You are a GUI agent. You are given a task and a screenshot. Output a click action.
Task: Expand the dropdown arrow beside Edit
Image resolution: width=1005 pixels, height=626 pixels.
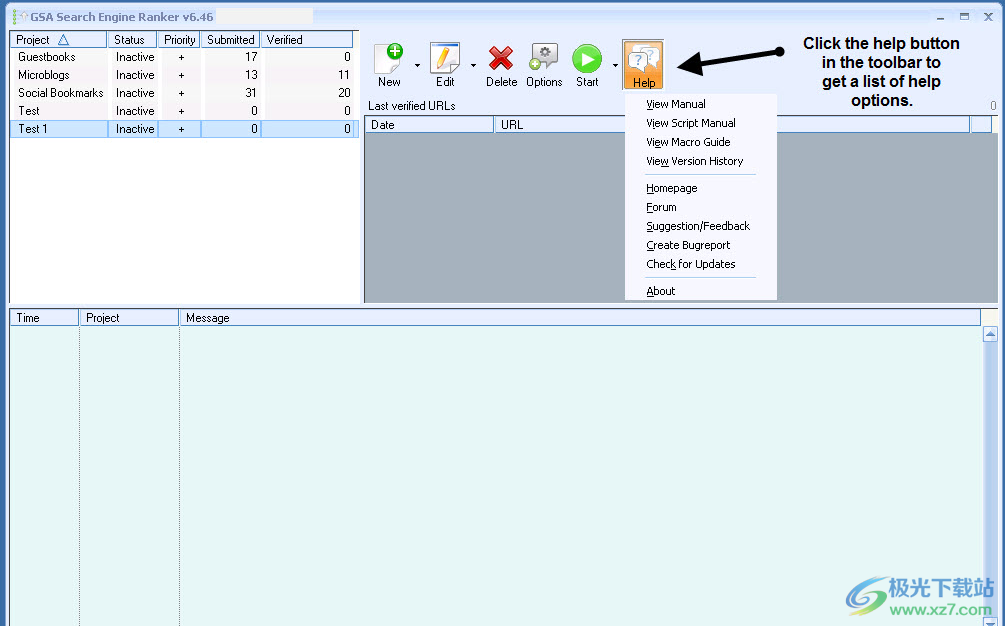point(474,65)
